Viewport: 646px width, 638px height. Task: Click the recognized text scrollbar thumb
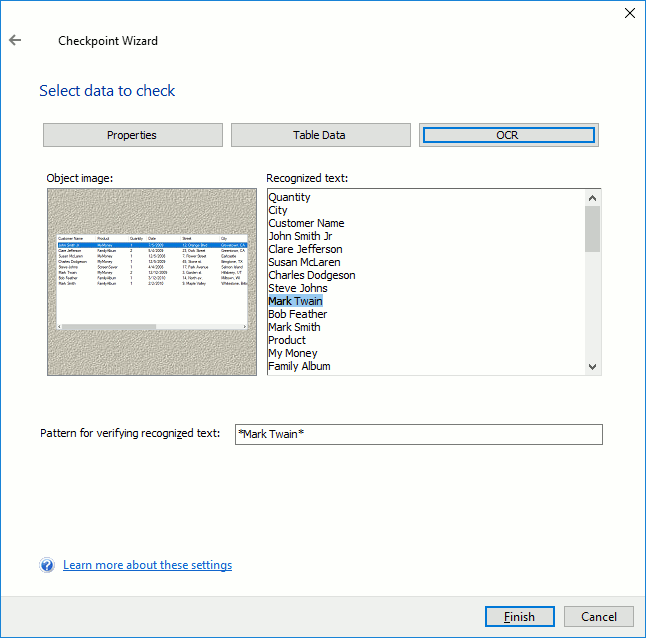pos(592,229)
